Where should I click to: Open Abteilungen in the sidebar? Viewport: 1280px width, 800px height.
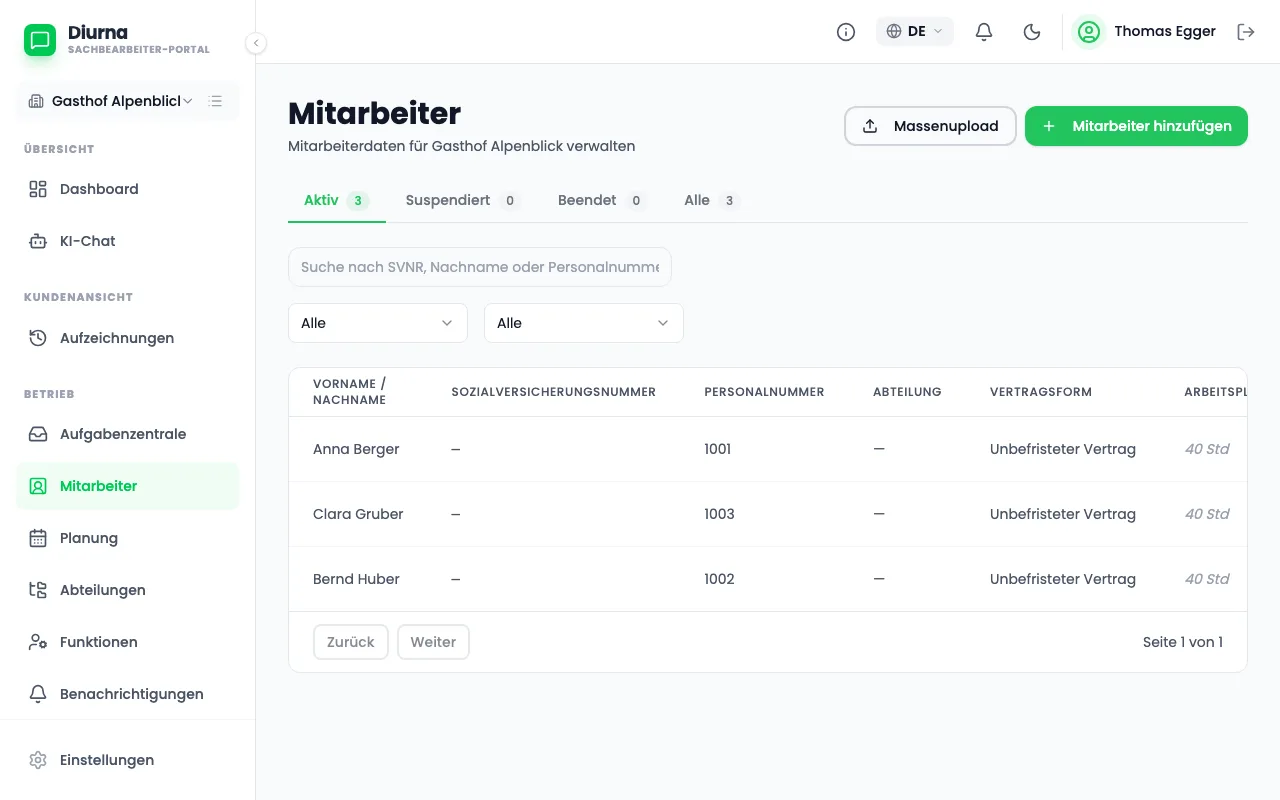tap(128, 590)
